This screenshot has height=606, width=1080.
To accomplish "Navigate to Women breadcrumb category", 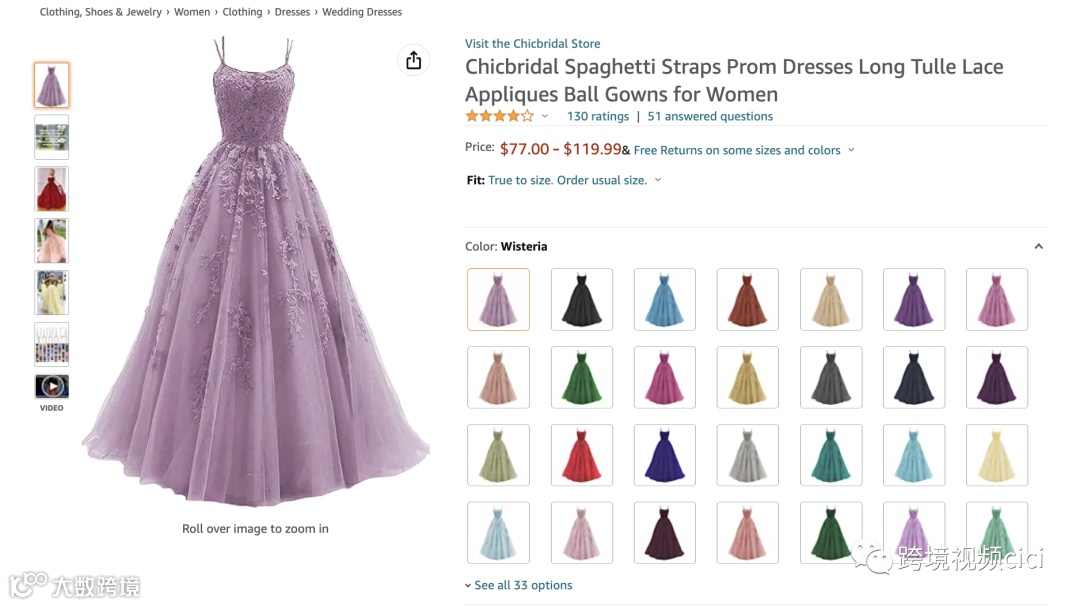I will pos(192,12).
